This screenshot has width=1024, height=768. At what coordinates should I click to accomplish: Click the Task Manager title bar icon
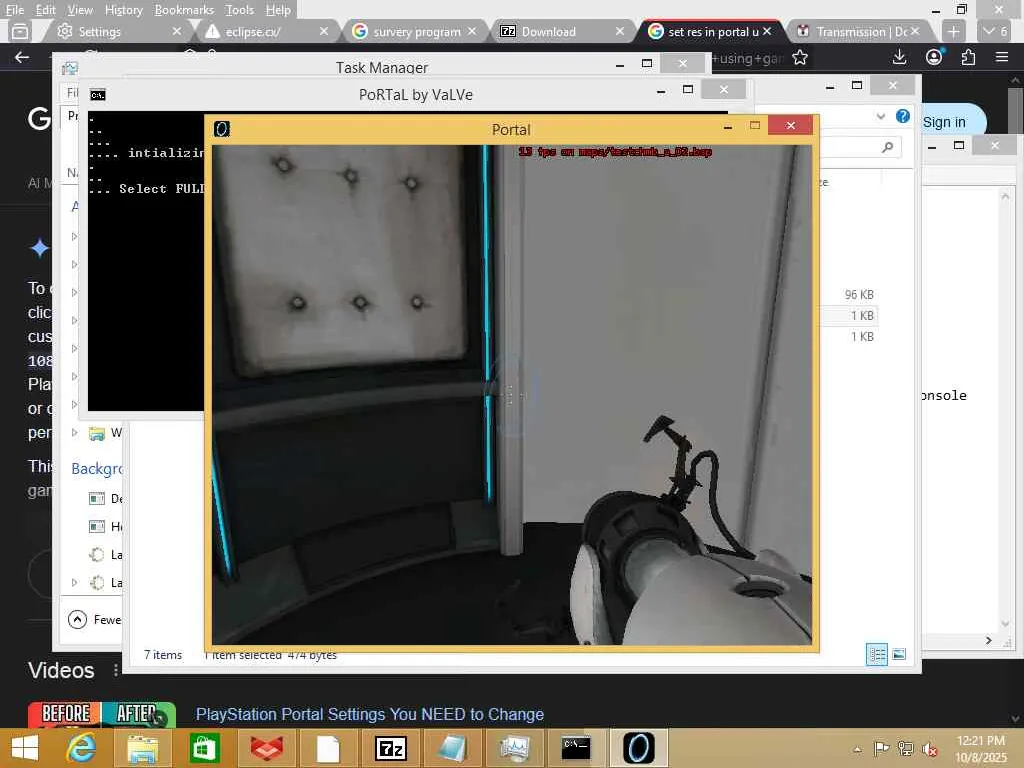[70, 67]
